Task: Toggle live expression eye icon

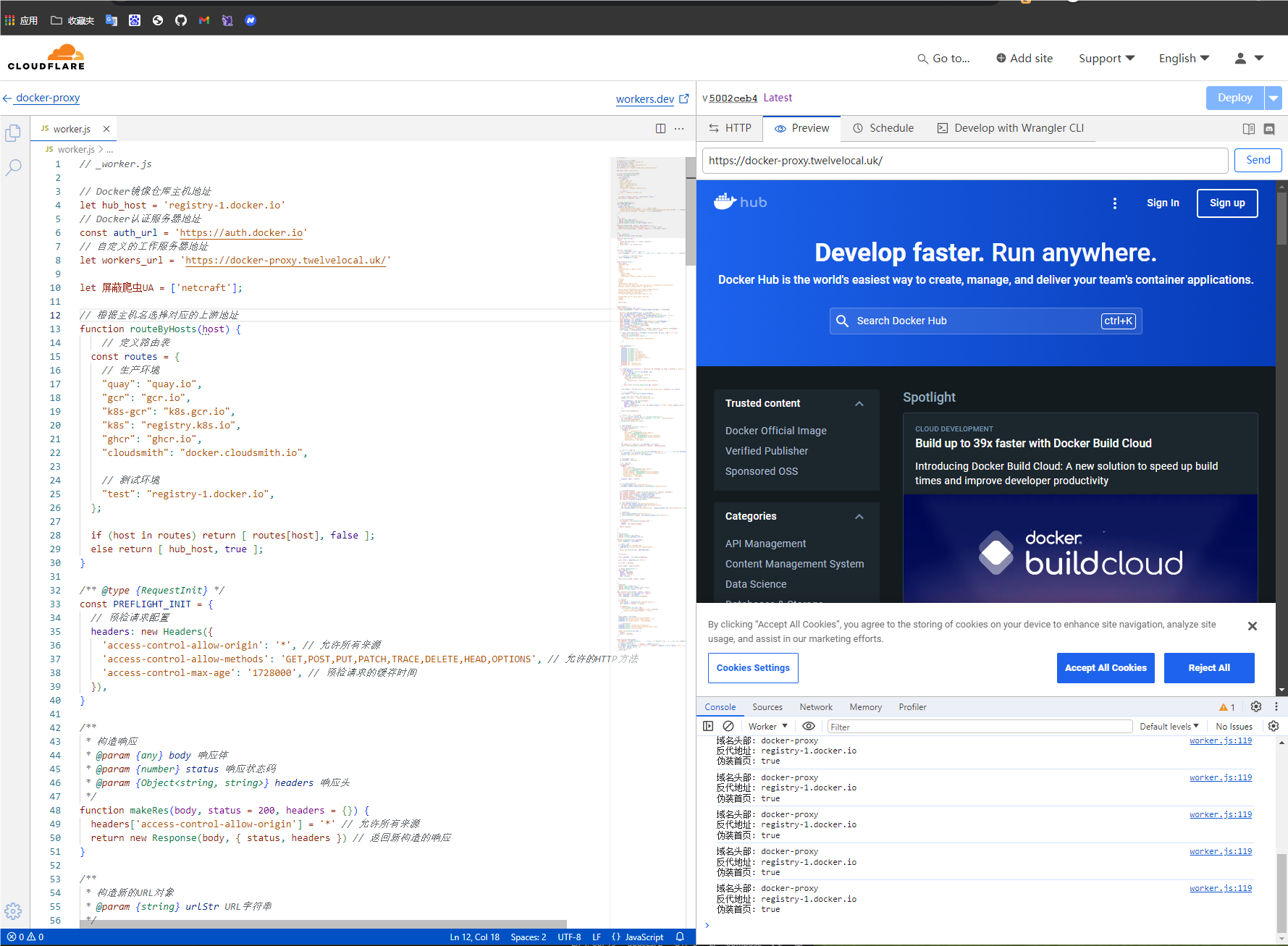Action: 809,726
